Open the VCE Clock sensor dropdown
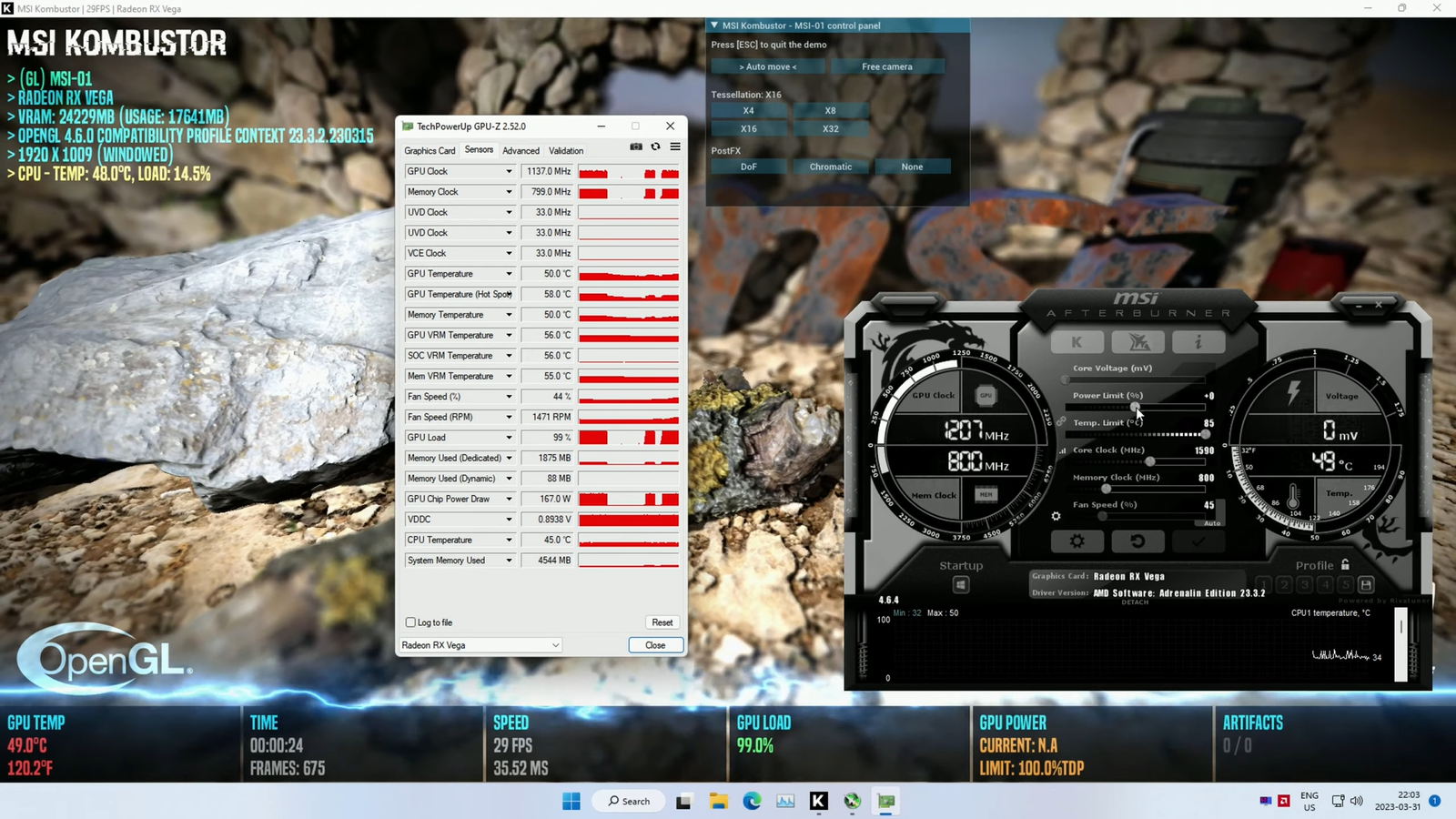Image resolution: width=1456 pixels, height=819 pixels. click(509, 253)
